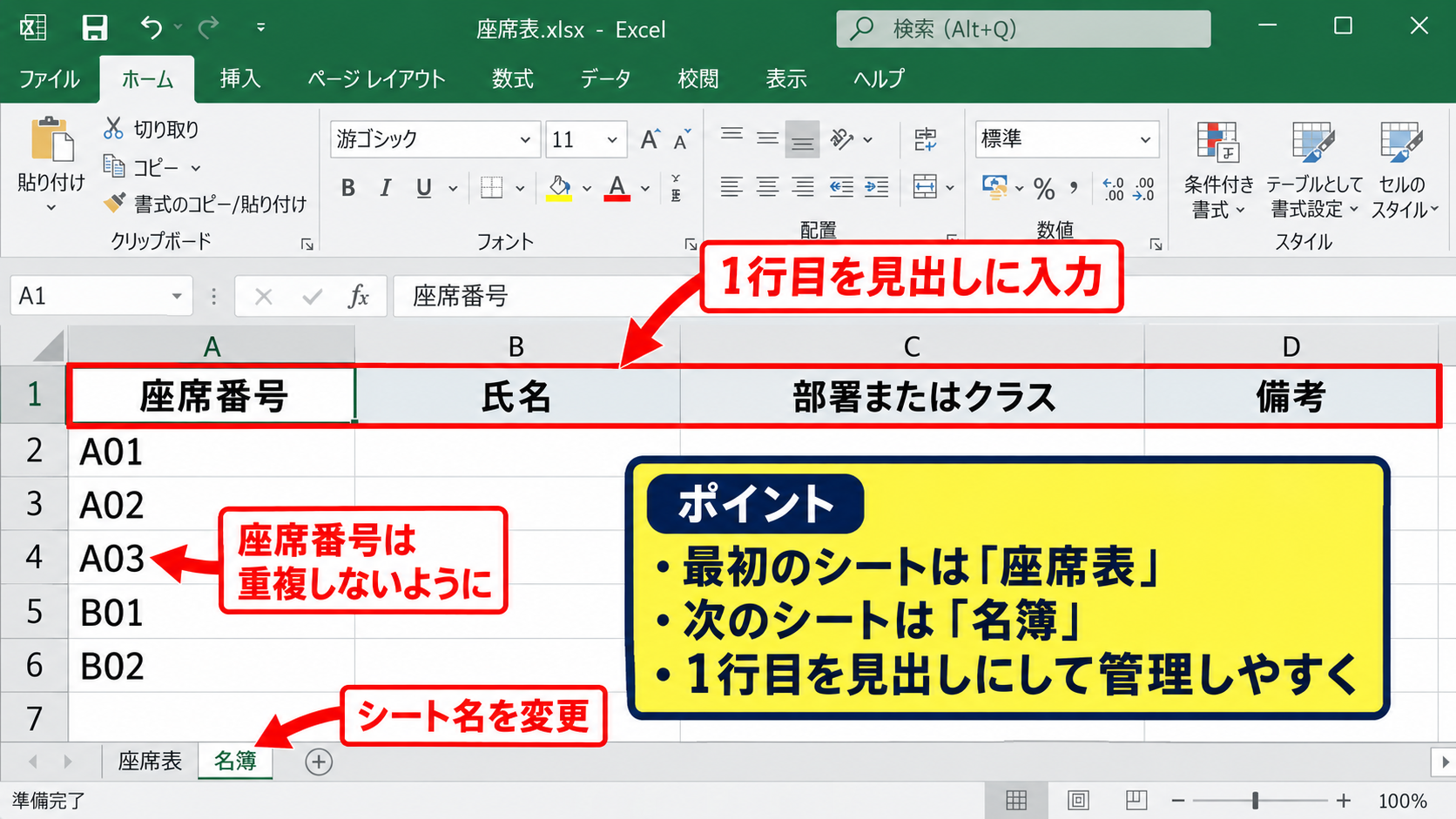Click the Save icon in title bar
1456x819 pixels.
pyautogui.click(x=94, y=28)
